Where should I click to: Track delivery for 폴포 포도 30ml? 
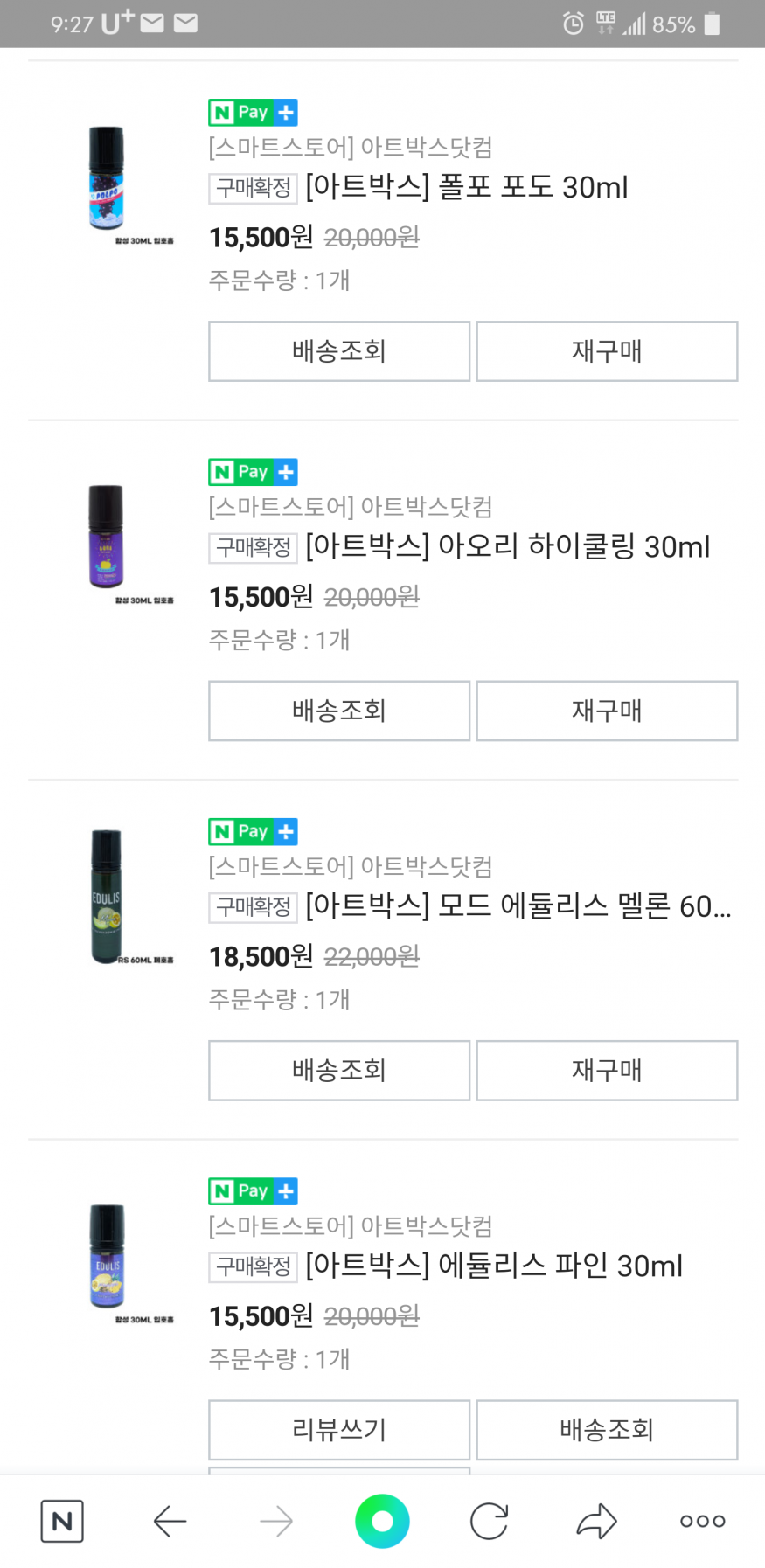click(x=339, y=351)
